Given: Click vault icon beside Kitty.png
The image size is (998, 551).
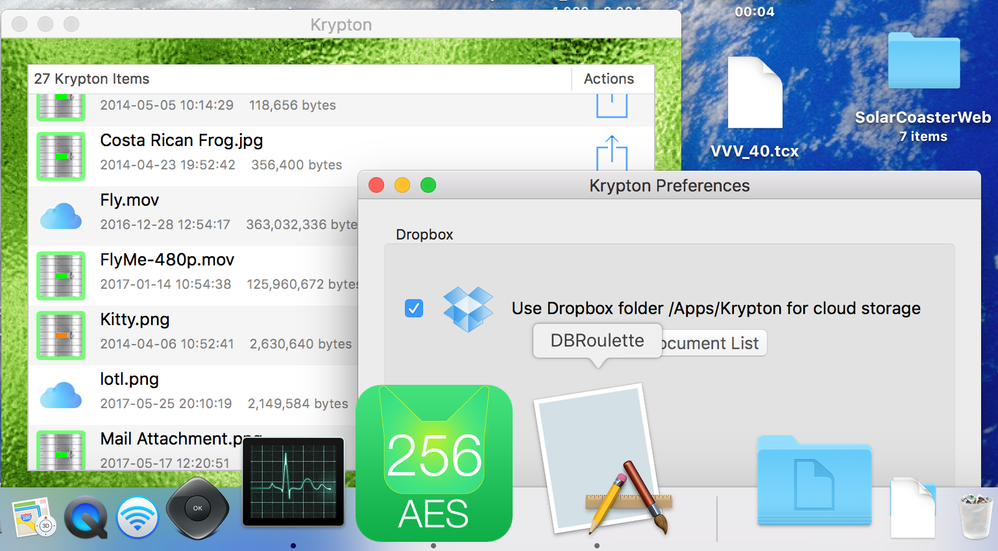Looking at the screenshot, I should 60,335.
